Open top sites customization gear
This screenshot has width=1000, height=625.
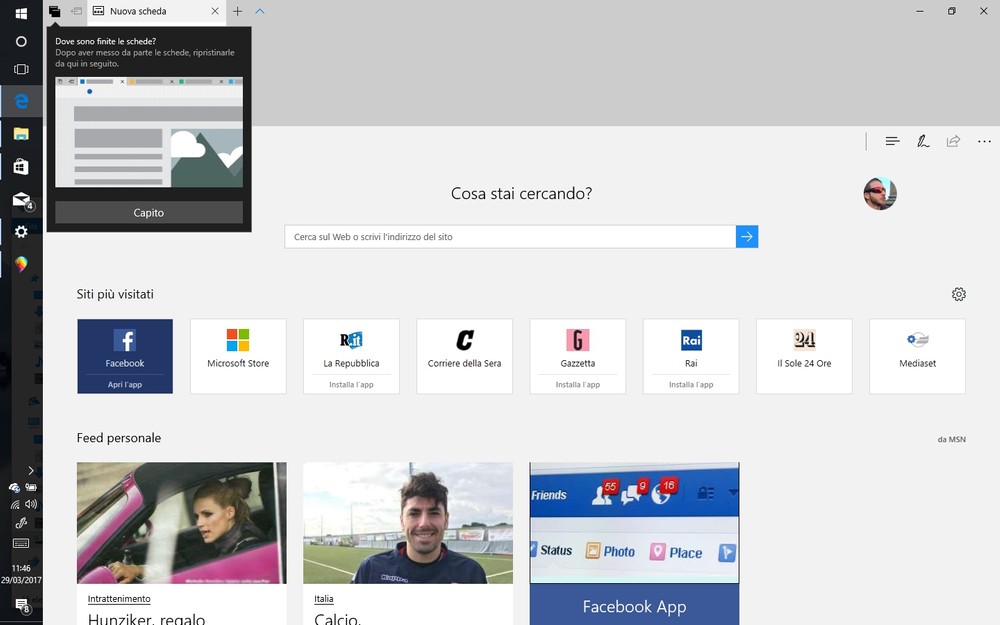[959, 294]
